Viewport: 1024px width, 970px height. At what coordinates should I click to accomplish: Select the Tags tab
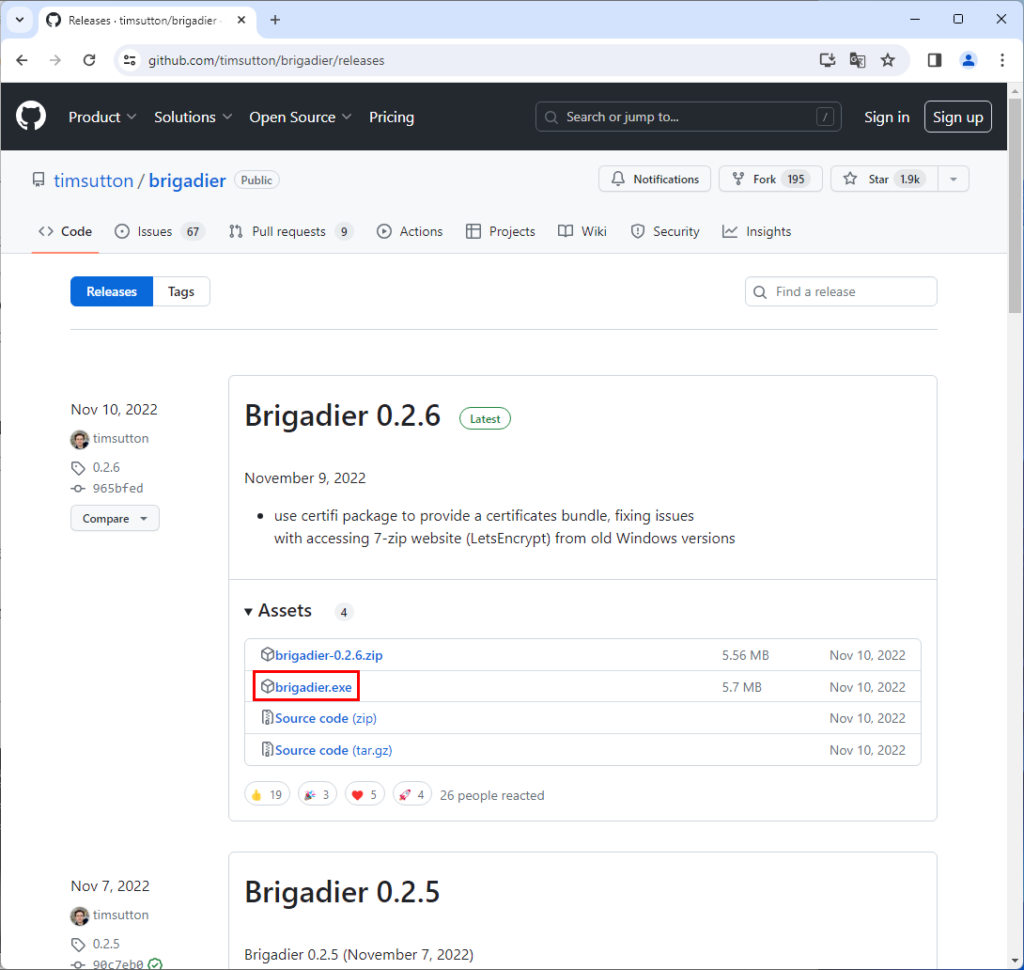click(181, 292)
